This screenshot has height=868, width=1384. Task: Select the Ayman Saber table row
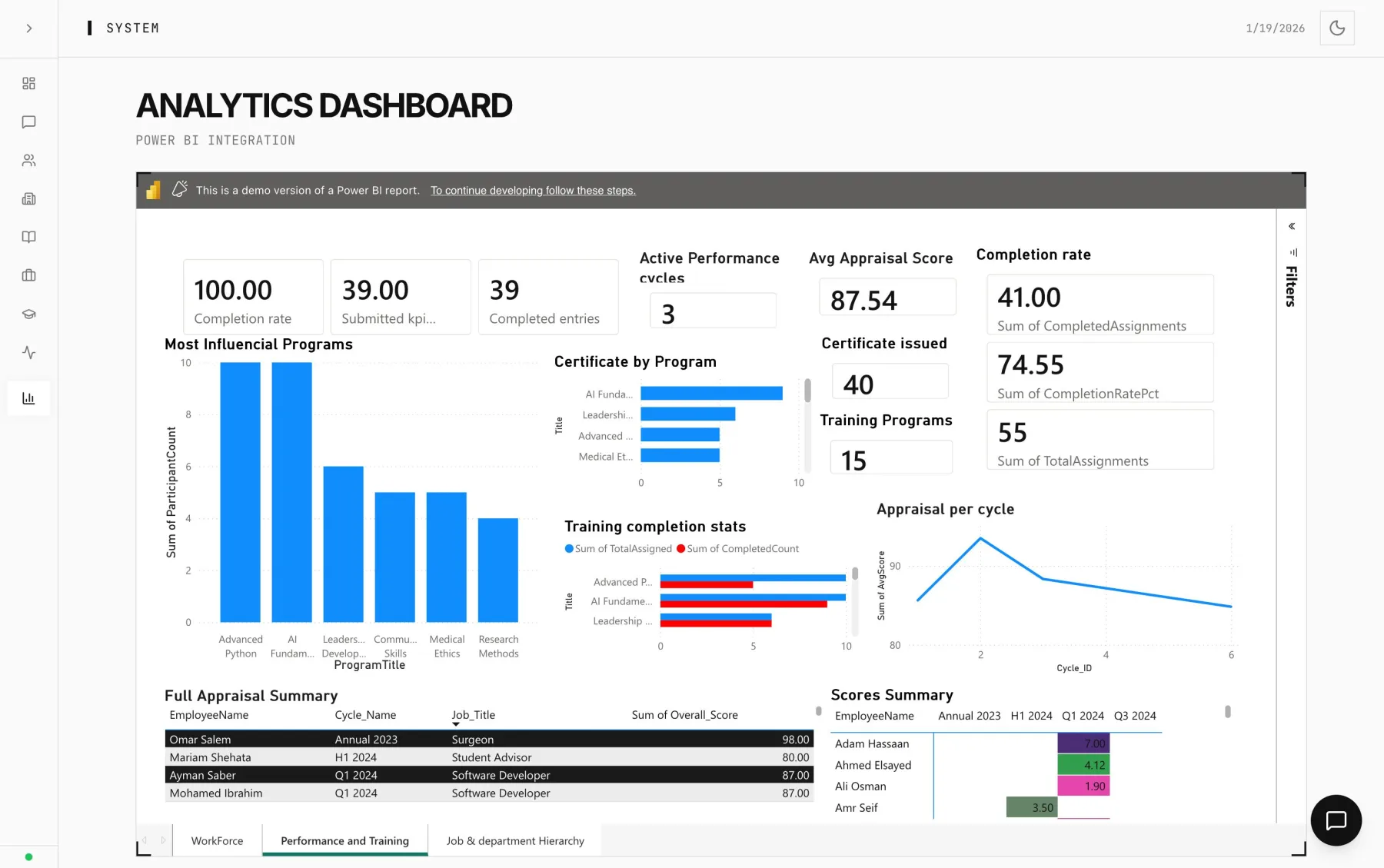pyautogui.click(x=489, y=775)
